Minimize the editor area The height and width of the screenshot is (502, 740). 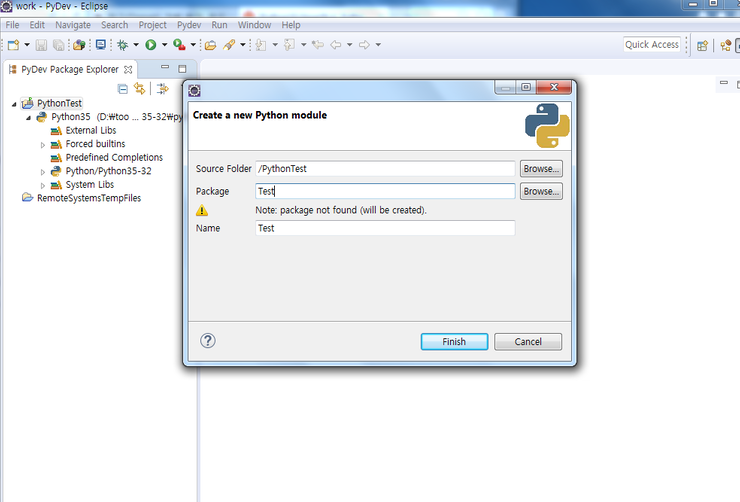click(x=723, y=83)
